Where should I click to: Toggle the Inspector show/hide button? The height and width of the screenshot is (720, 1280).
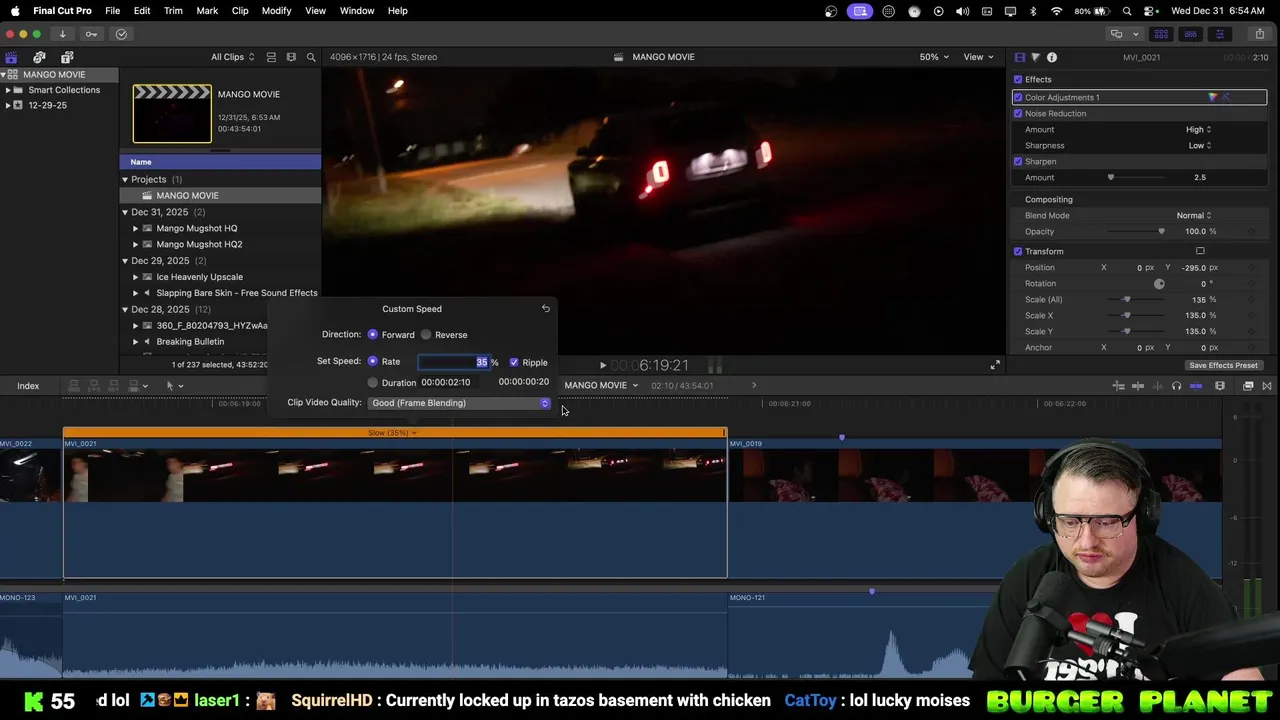[x=1220, y=34]
